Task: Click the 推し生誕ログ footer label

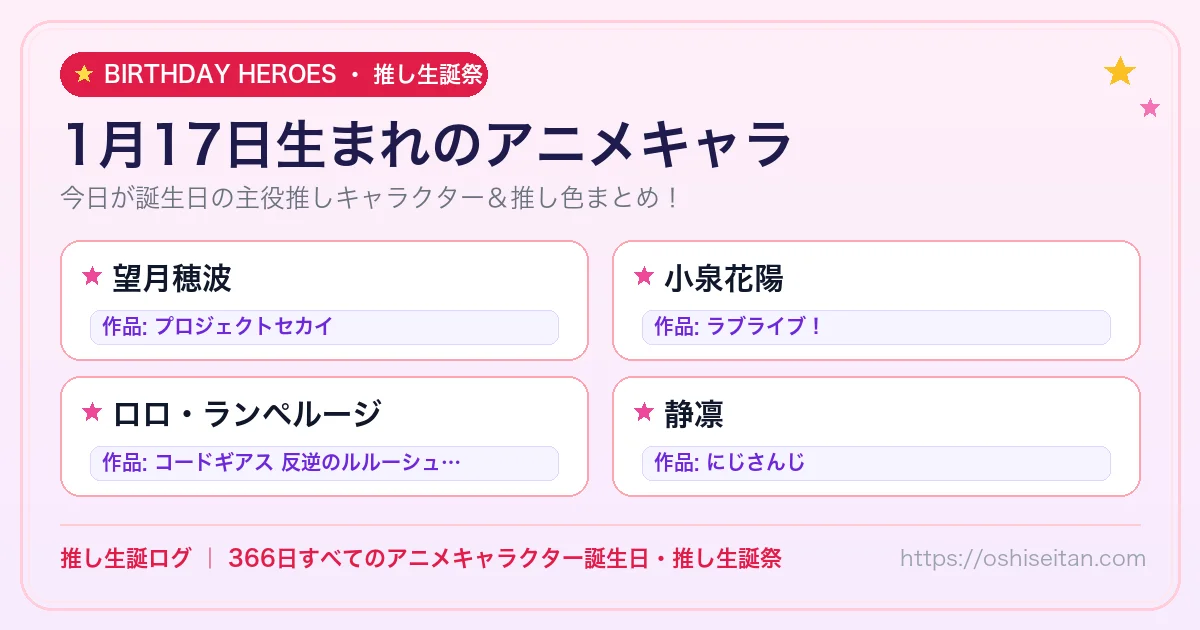Action: click(125, 558)
